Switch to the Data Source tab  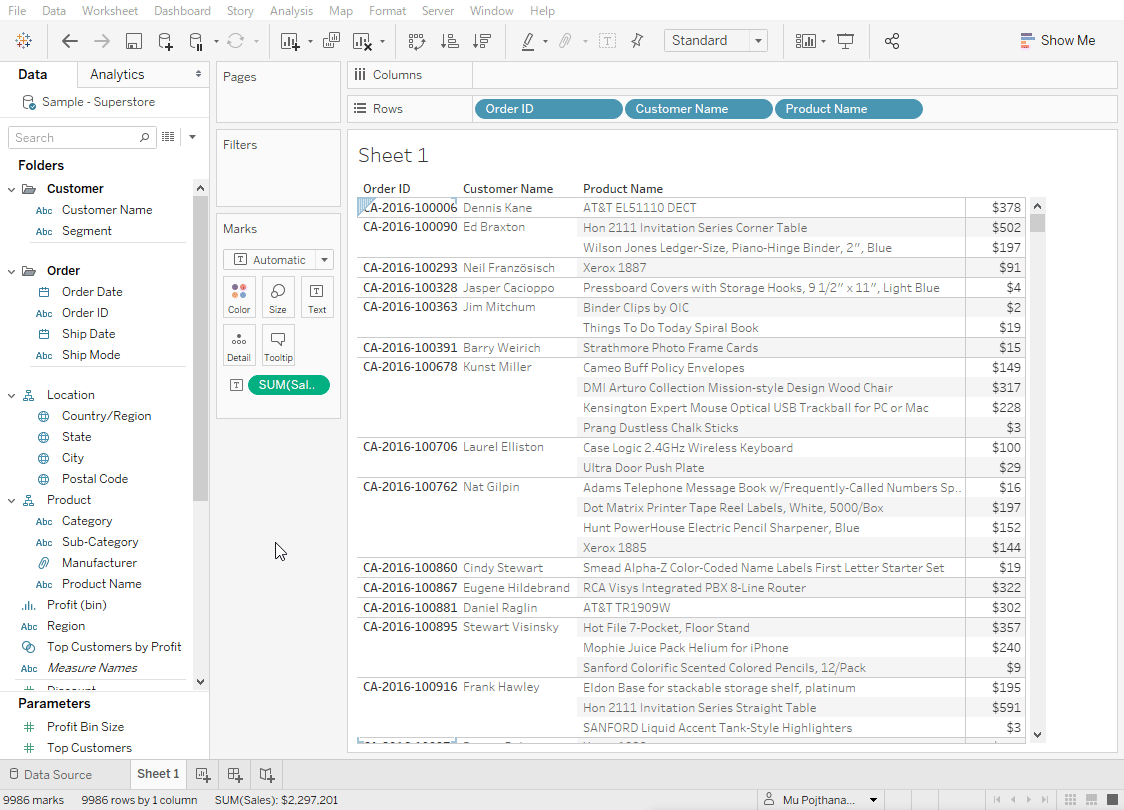coord(50,775)
